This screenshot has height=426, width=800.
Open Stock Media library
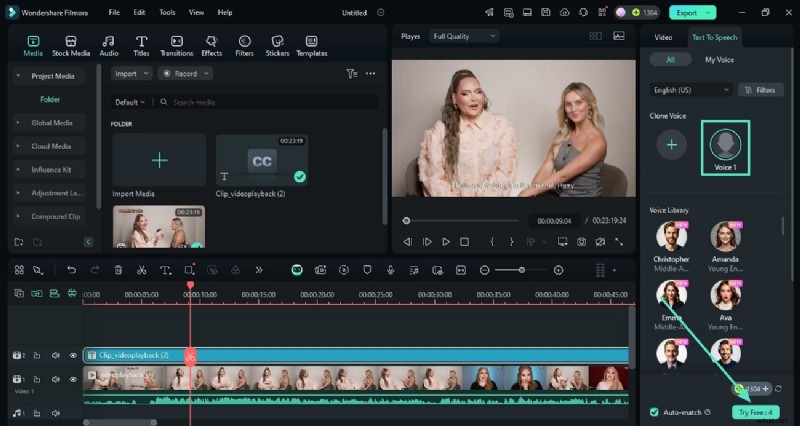71,46
